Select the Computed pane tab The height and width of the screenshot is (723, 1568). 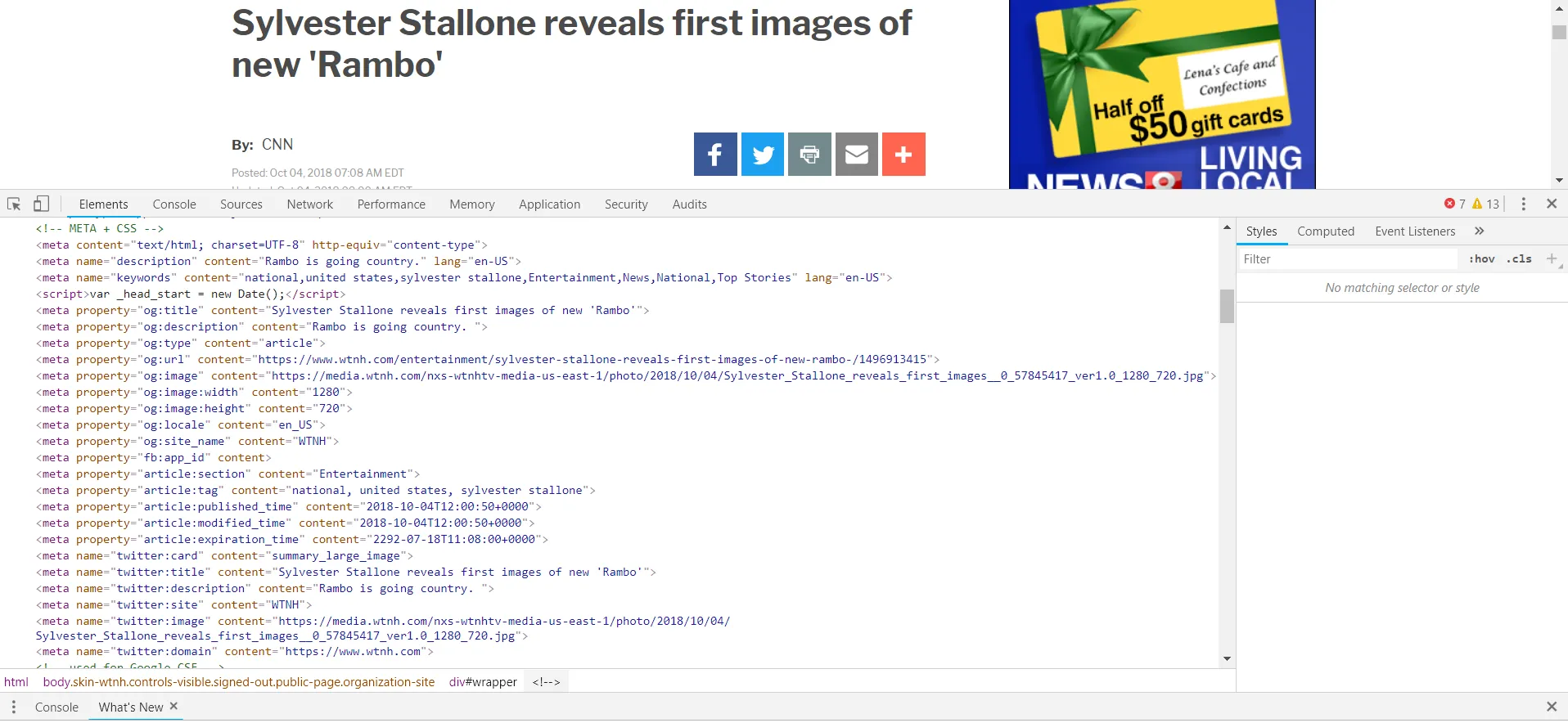(1326, 231)
